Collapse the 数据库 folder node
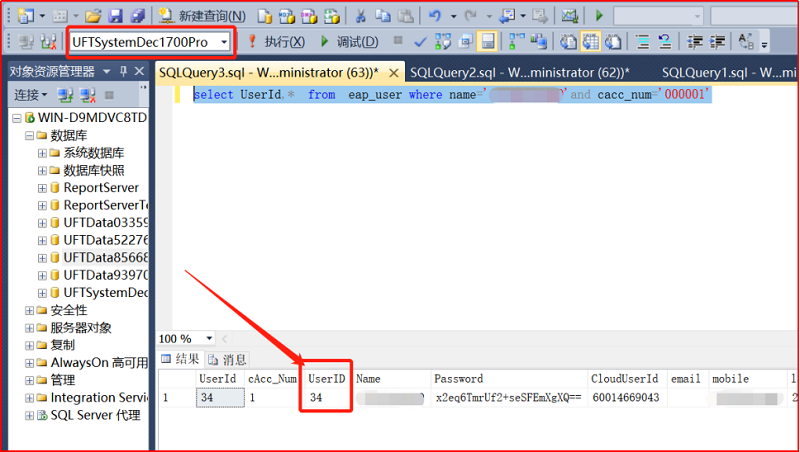Viewport: 800px width, 452px height. 29,136
